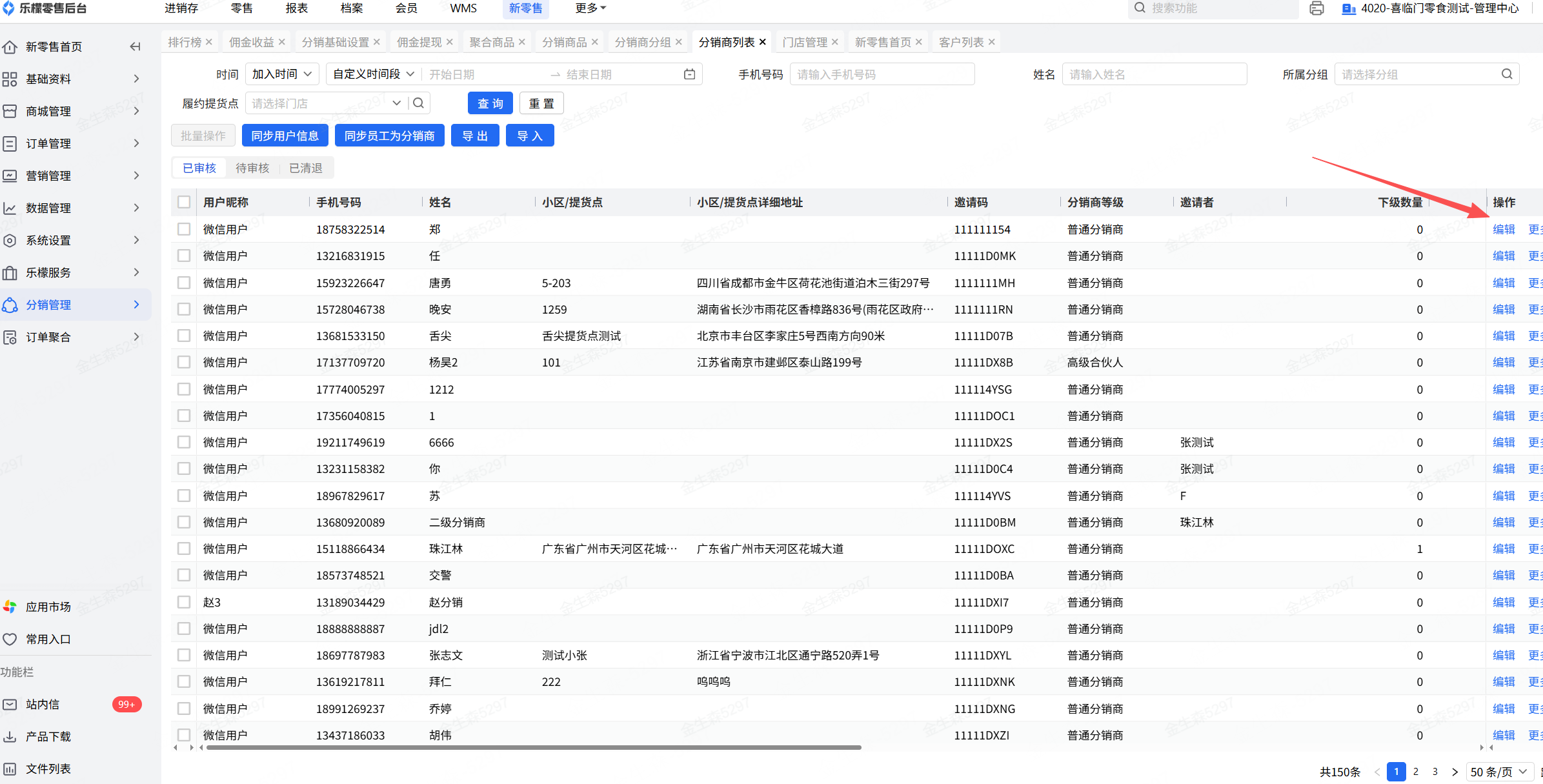This screenshot has width=1543, height=784.
Task: Click the printer icon in top bar
Action: pyautogui.click(x=1316, y=8)
